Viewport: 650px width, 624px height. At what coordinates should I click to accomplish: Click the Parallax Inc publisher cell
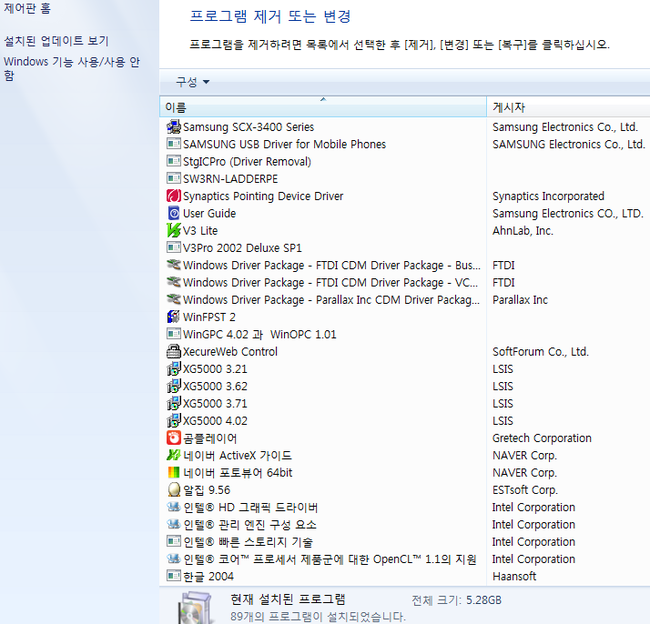520,300
